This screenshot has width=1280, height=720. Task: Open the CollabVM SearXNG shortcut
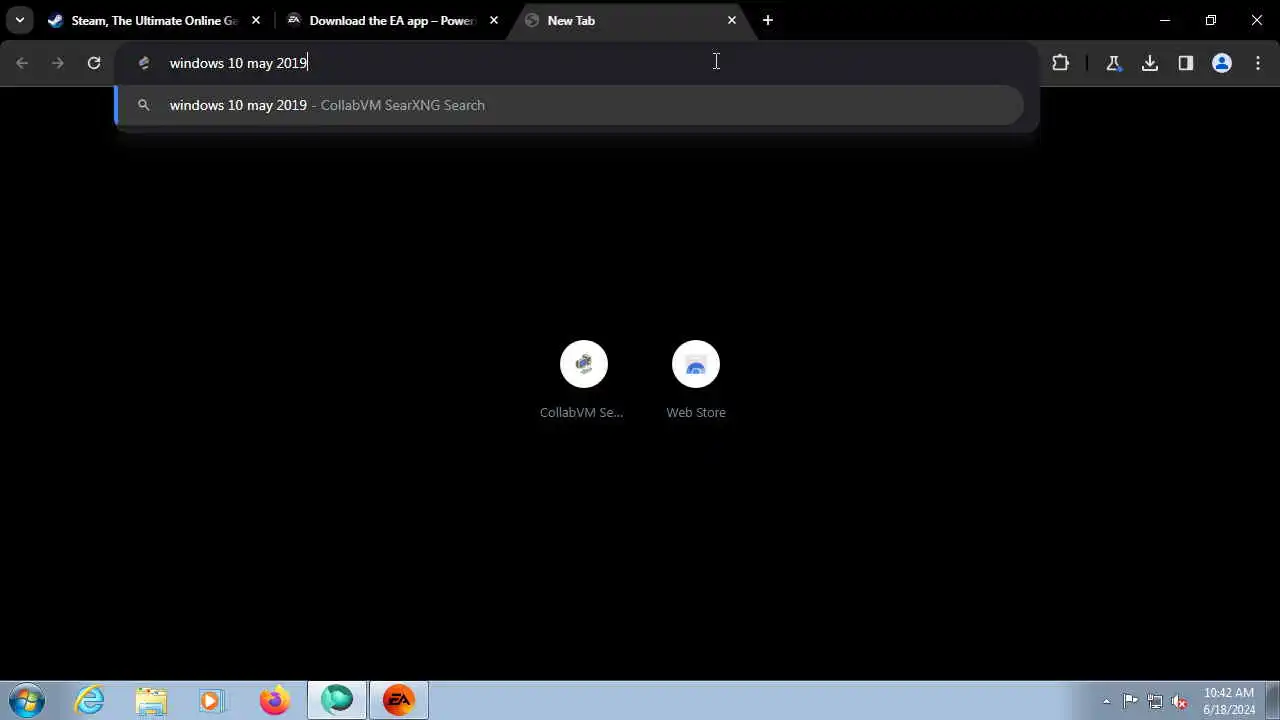click(x=583, y=380)
